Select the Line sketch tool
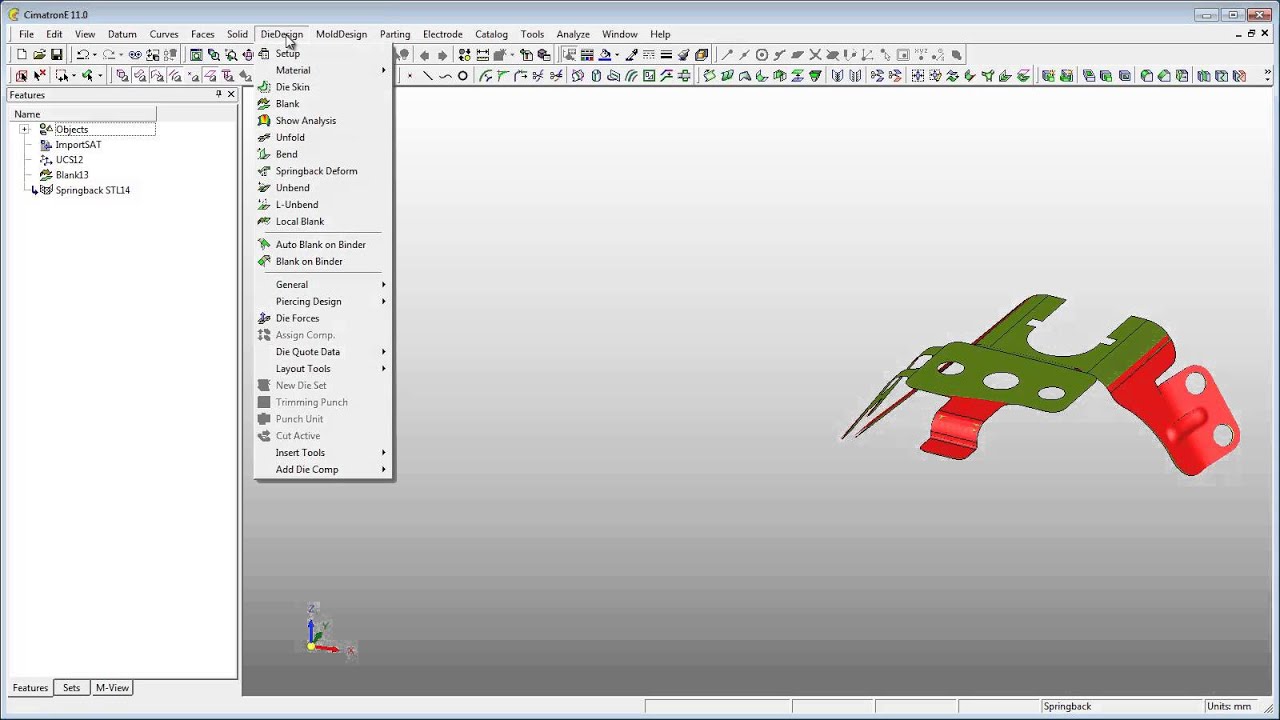 (428, 75)
